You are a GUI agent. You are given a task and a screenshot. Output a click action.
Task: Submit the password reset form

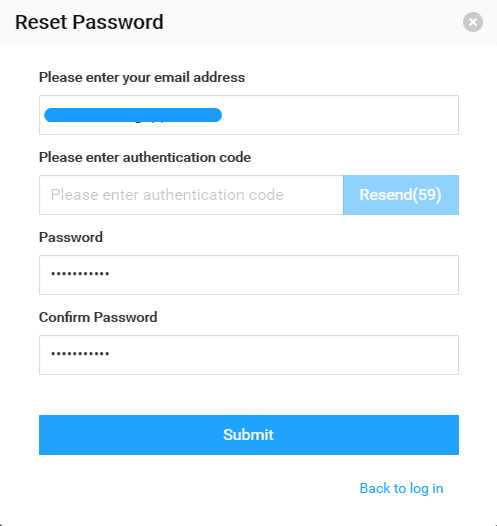[x=249, y=435]
